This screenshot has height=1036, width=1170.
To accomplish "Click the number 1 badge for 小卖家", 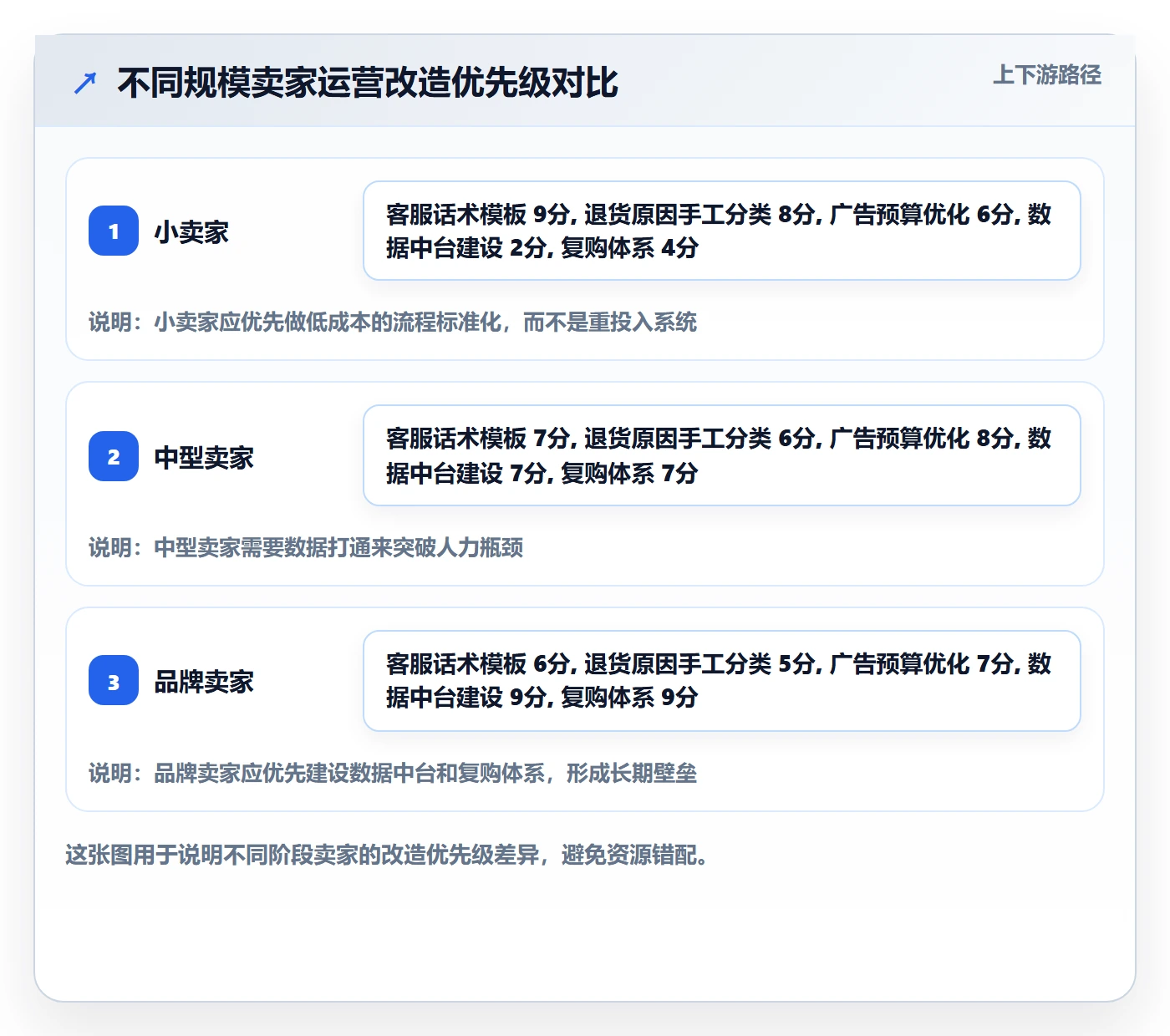I will (x=114, y=231).
